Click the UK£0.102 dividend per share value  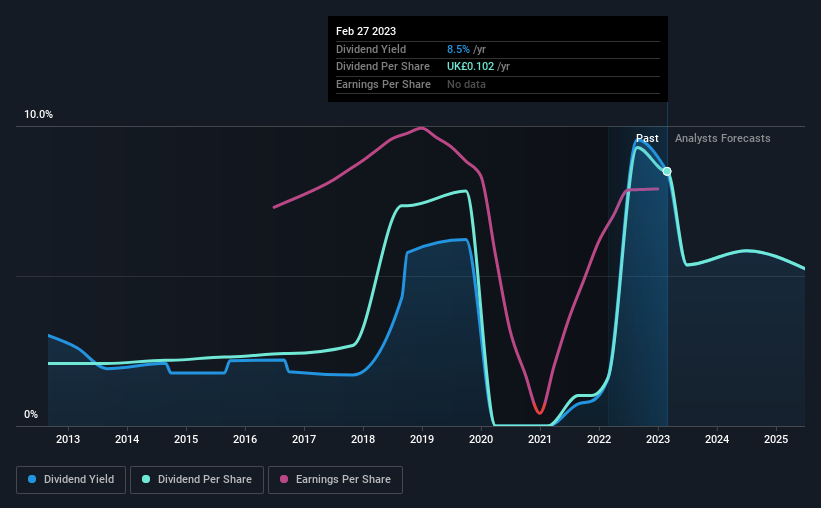point(470,67)
